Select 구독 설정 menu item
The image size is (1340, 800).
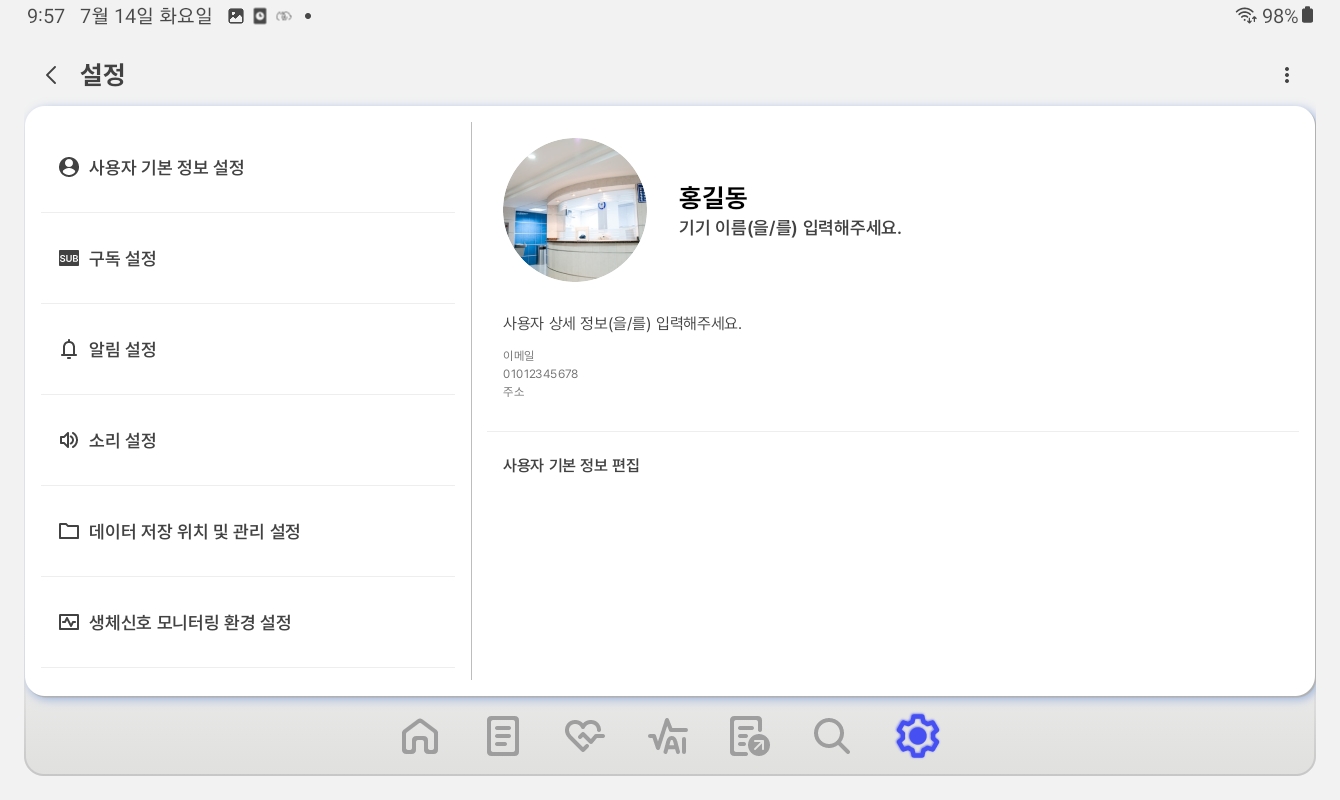click(x=248, y=258)
